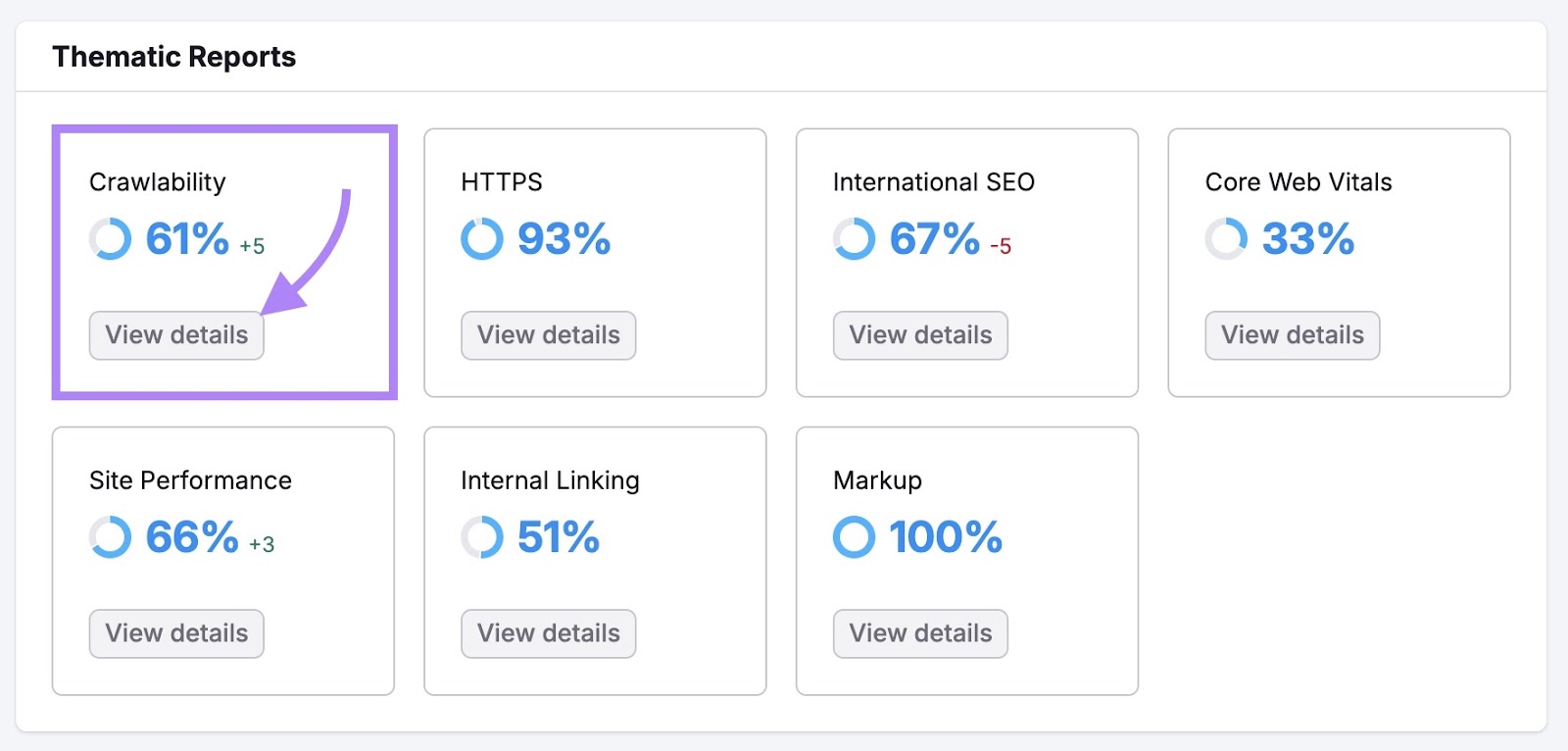Click the Core Web Vitals donut icon
The width and height of the screenshot is (1568, 751).
point(1225,238)
